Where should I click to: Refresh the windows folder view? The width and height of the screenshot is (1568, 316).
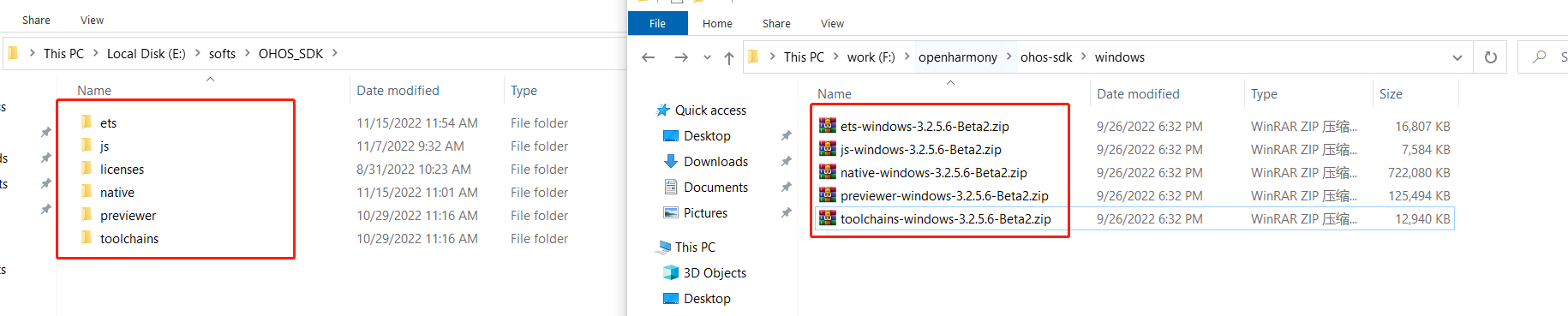coord(1491,57)
